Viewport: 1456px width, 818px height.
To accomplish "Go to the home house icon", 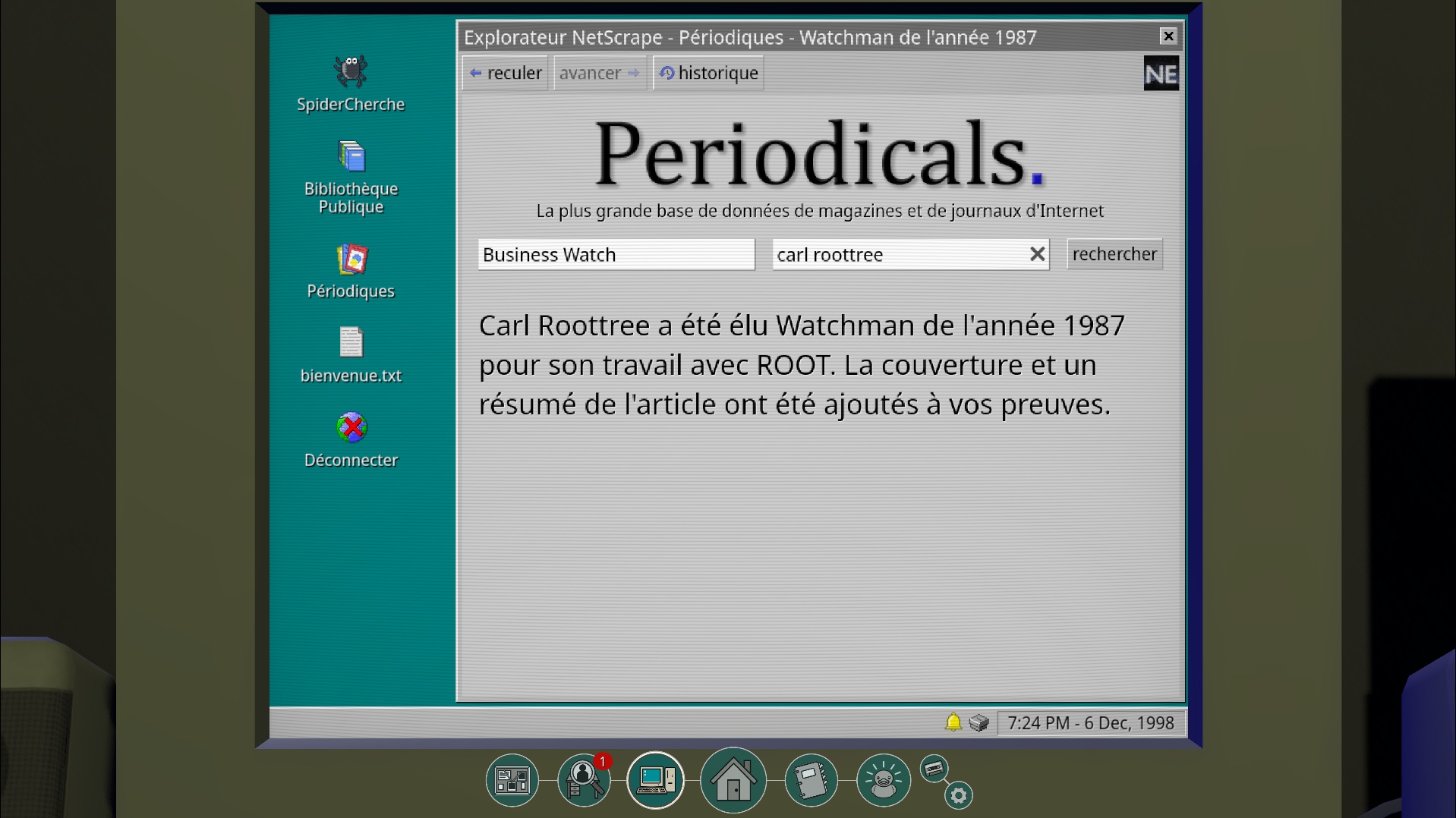I will coord(733,780).
